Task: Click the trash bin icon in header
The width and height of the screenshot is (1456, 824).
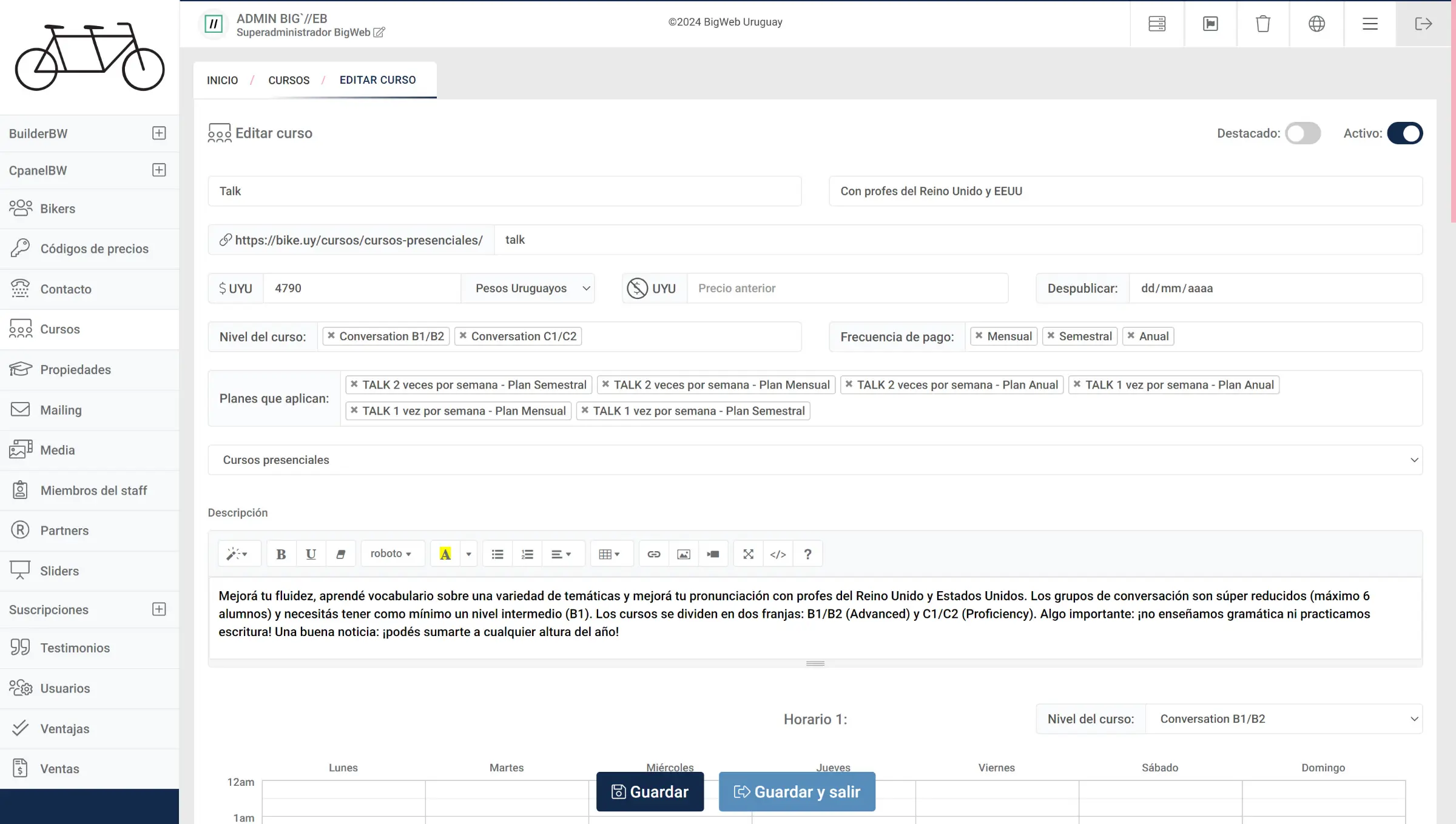Action: [1263, 24]
